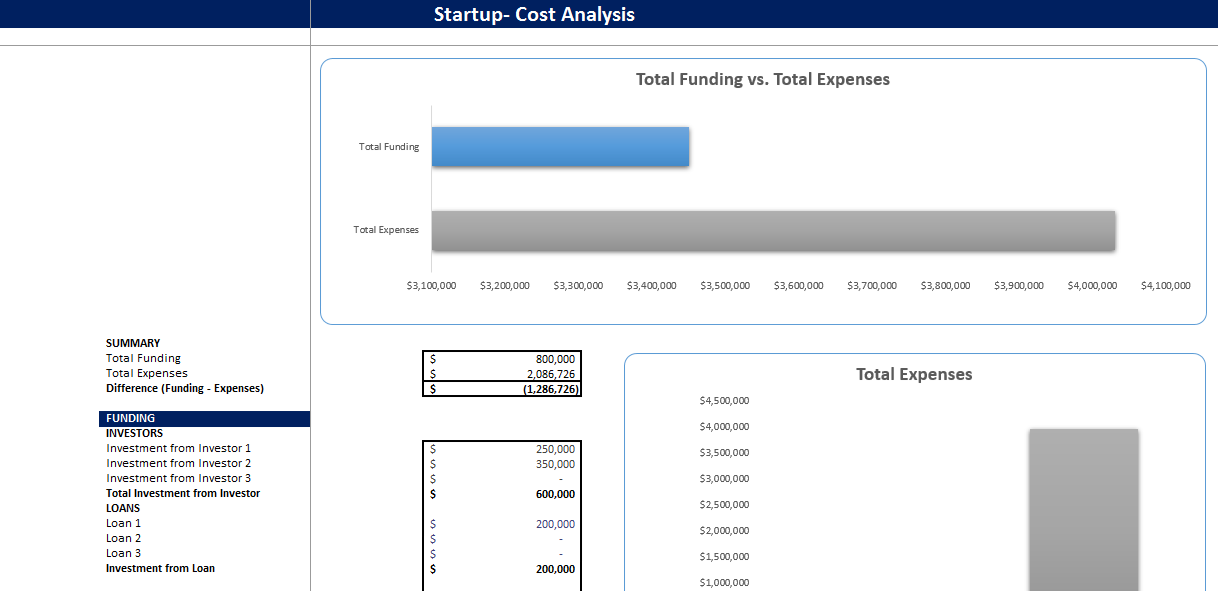Viewport: 1218px width, 591px height.
Task: Select the Total Funding bar in the chart
Action: tap(559, 146)
